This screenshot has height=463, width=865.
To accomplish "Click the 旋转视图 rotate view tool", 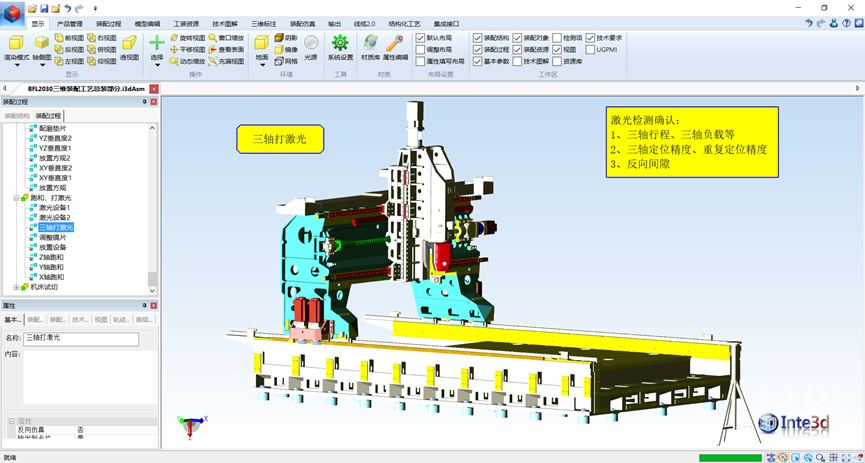I will tap(187, 37).
